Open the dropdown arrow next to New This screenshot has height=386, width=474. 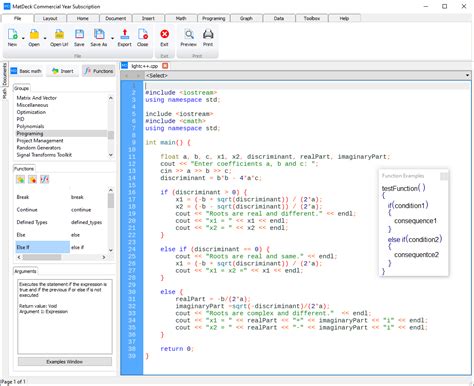coord(23,38)
